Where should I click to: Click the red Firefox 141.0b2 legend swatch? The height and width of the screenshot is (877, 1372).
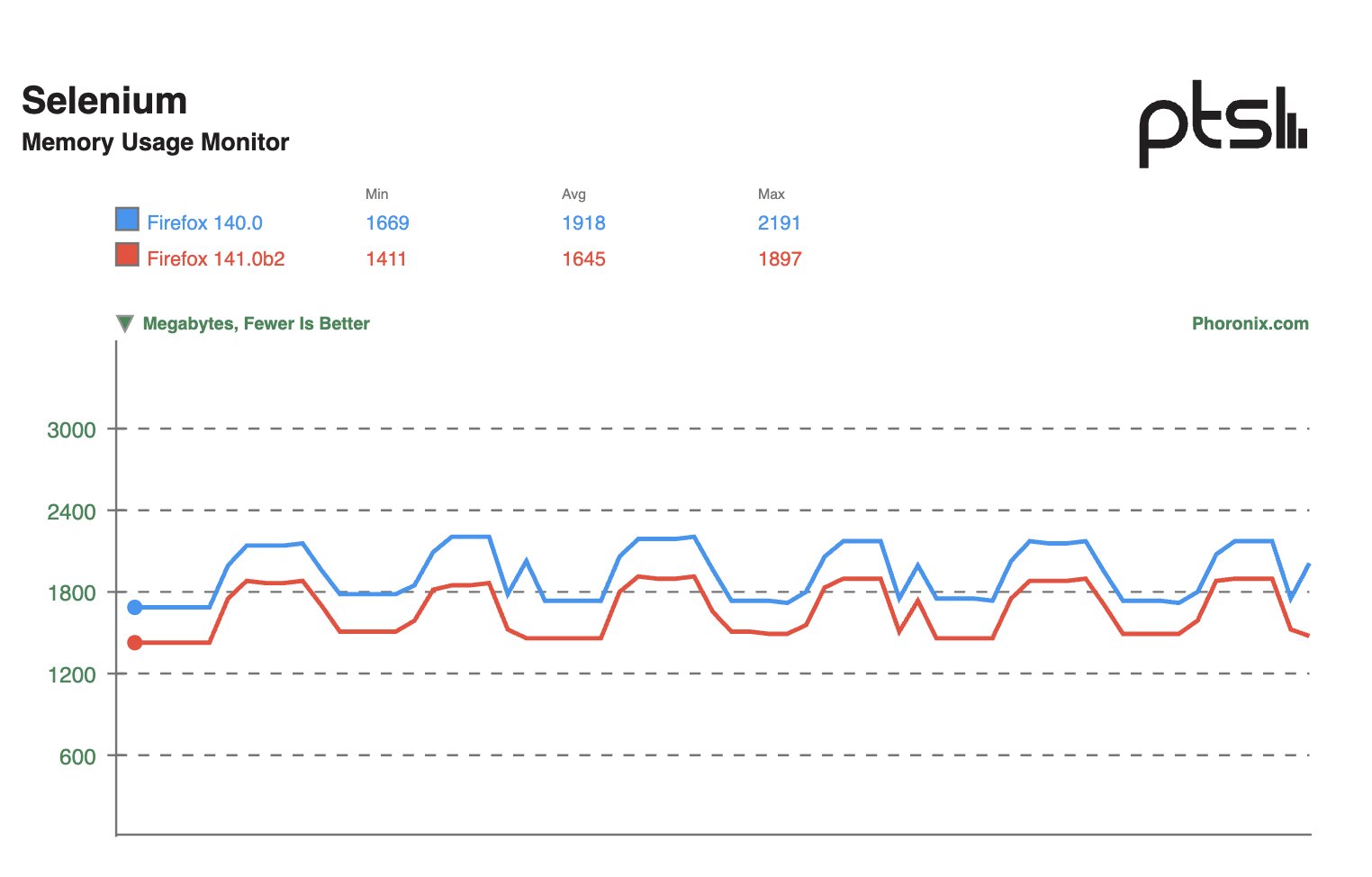(127, 255)
